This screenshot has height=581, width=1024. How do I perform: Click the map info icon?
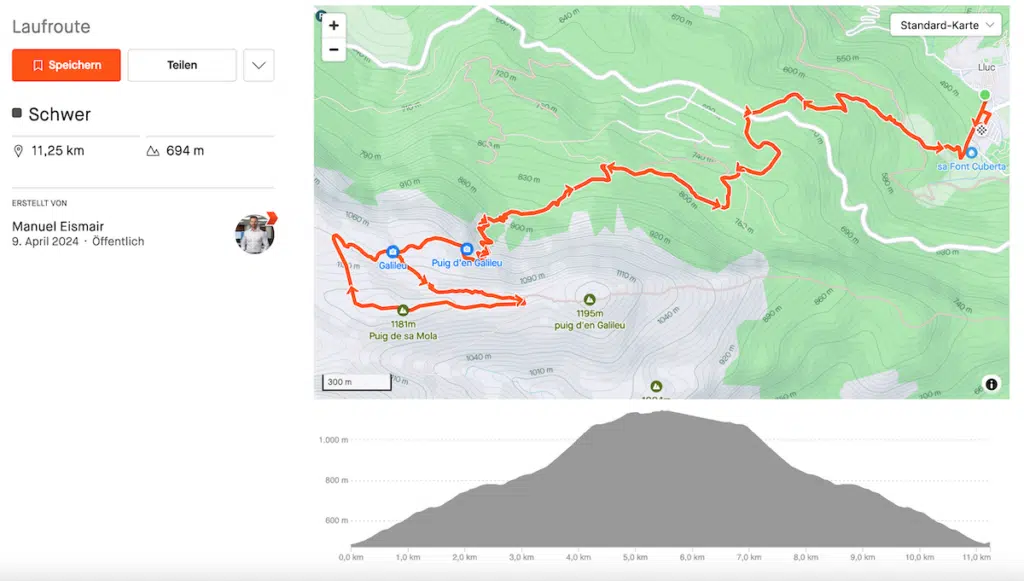click(x=990, y=384)
